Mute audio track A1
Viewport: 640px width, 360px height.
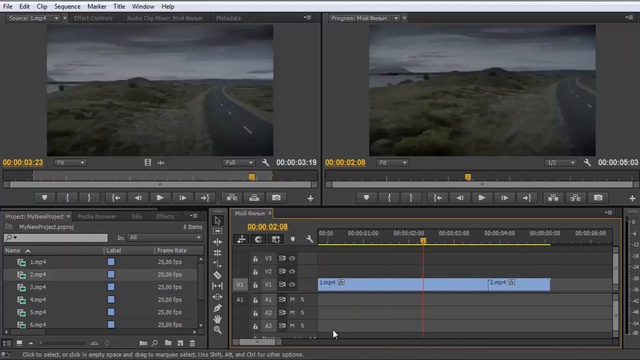tap(292, 300)
